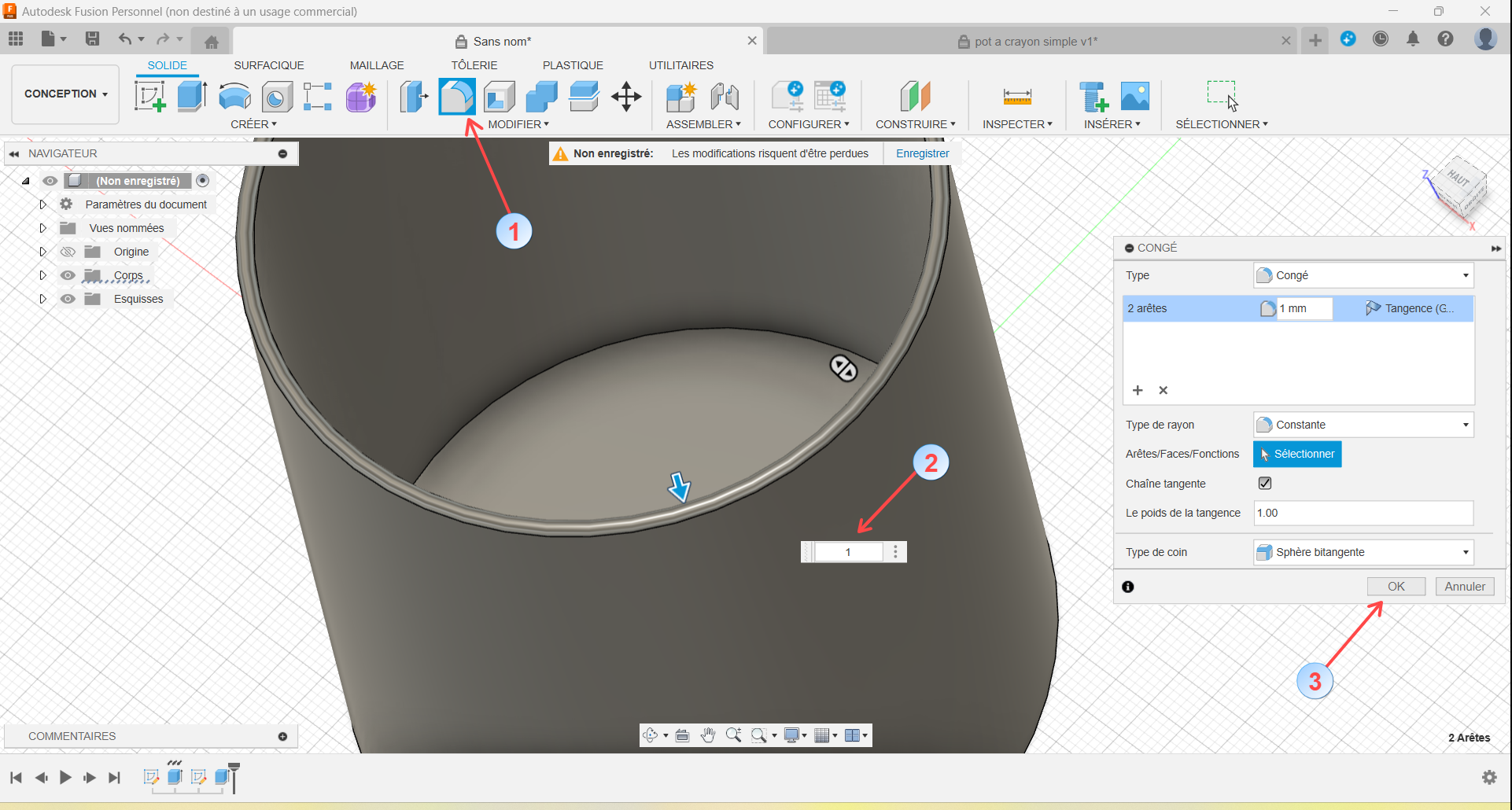
Task: Click the Pan hand icon in navigation bar
Action: (x=708, y=735)
